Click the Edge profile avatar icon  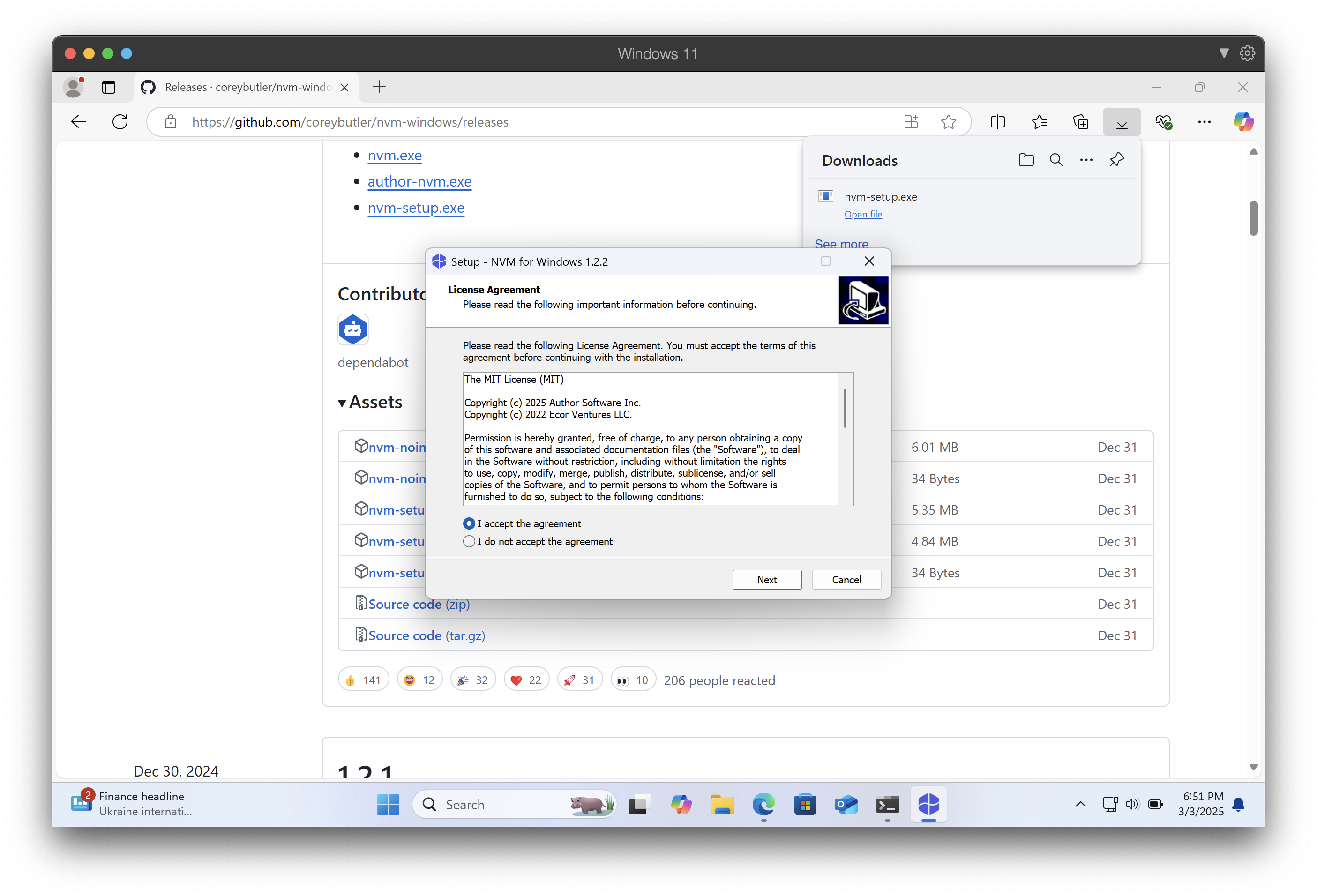click(74, 87)
